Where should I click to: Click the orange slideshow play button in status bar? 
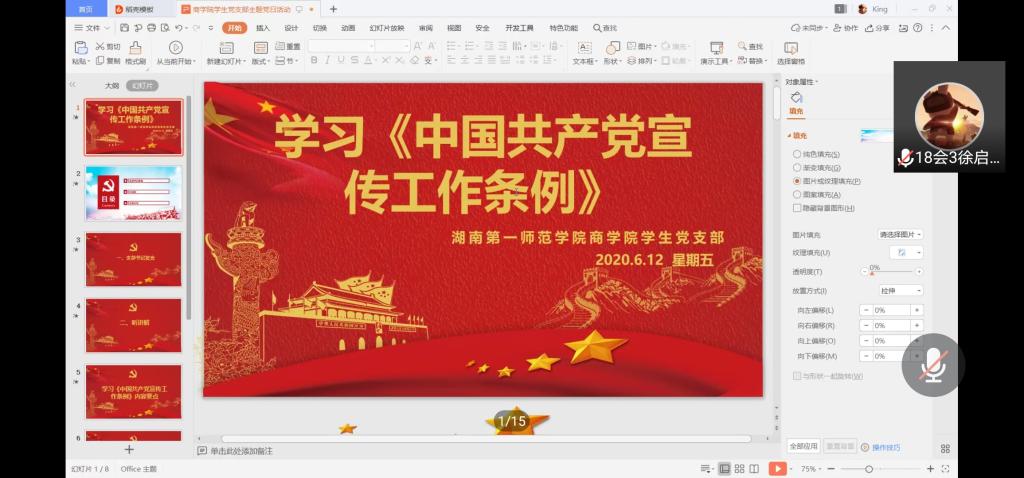tap(777, 468)
